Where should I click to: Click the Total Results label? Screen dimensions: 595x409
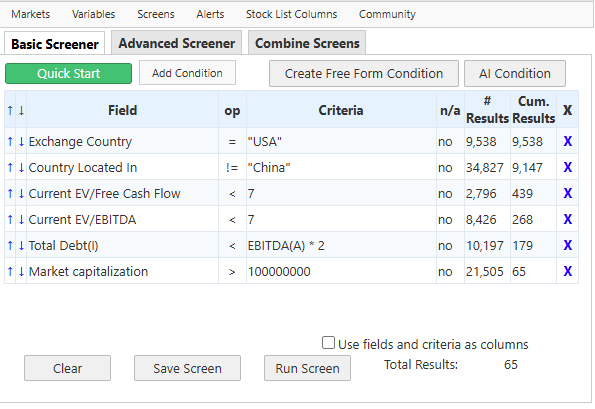[421, 364]
